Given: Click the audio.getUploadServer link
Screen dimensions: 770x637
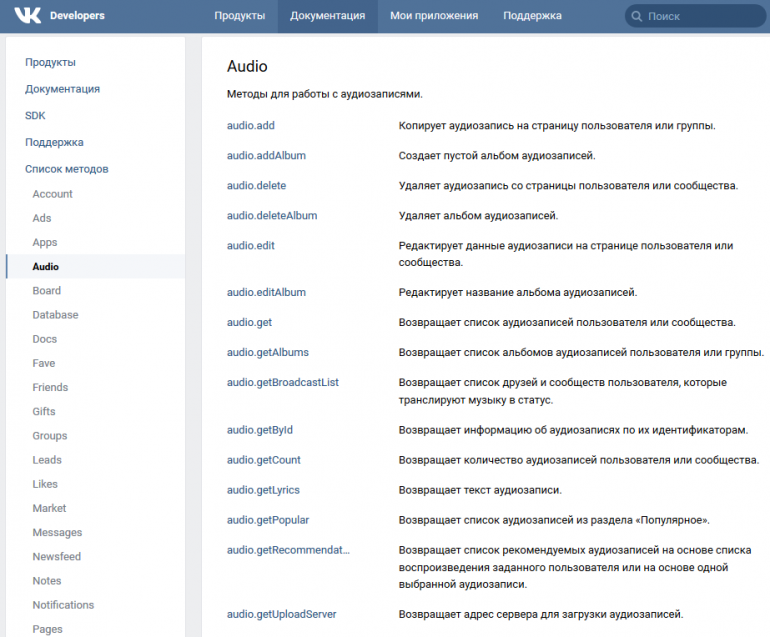Looking at the screenshot, I should 281,614.
